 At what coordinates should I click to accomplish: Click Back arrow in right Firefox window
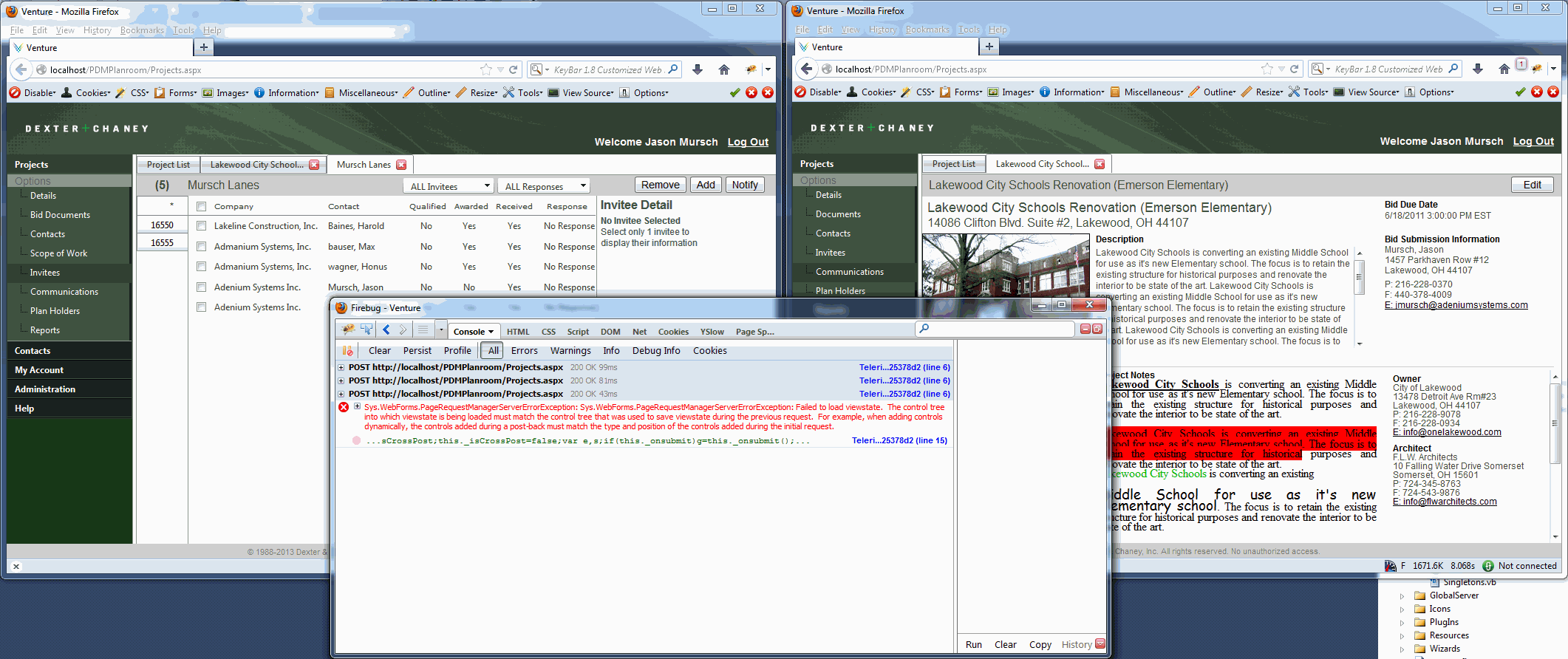(807, 69)
